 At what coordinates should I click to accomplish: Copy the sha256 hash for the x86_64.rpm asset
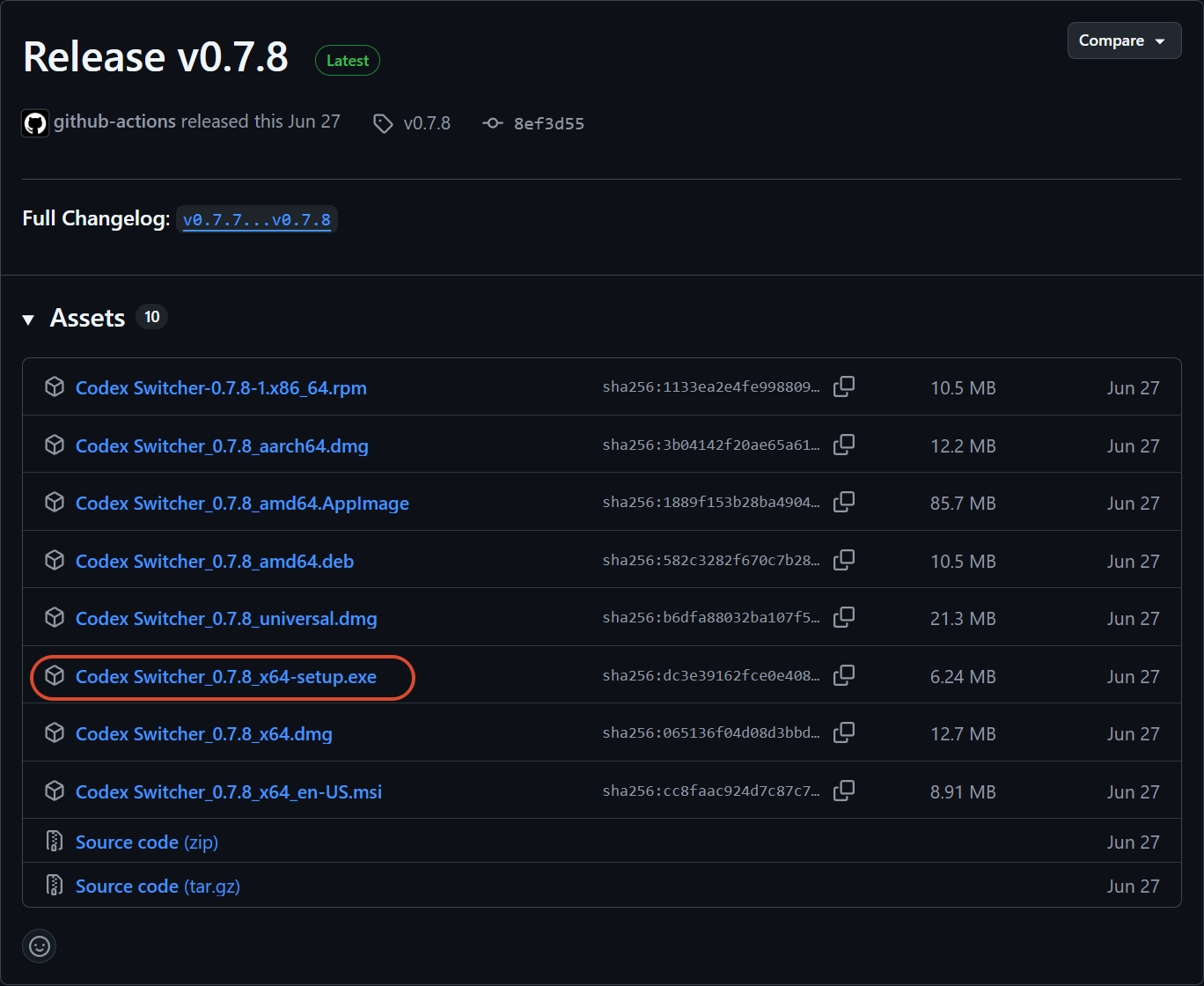click(x=844, y=387)
